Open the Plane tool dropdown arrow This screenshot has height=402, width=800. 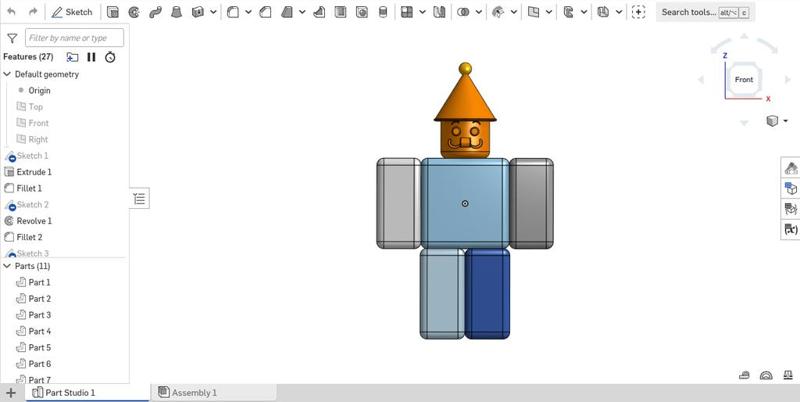[x=548, y=12]
